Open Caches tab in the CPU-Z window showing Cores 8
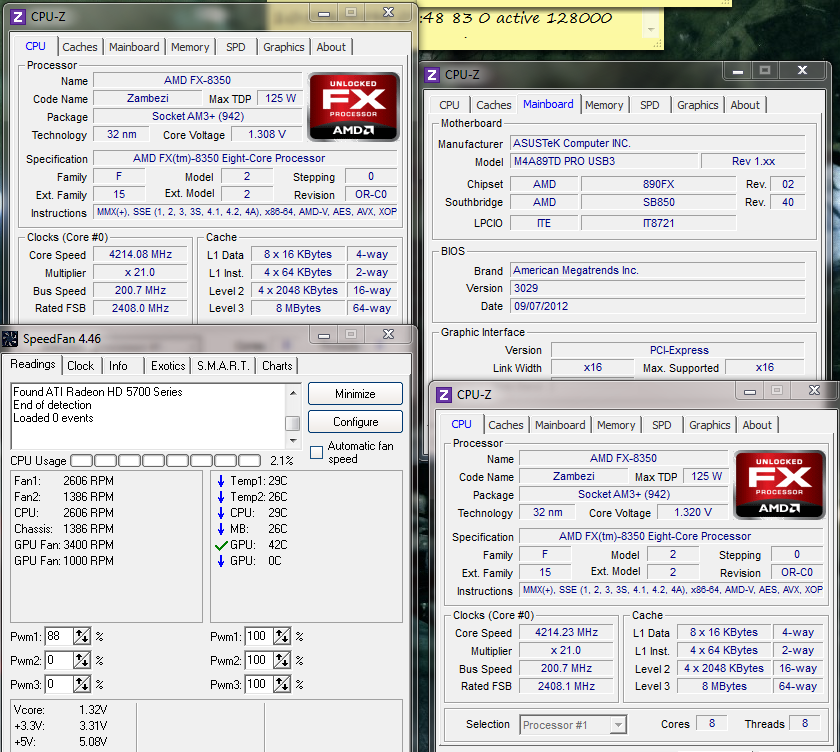 (x=506, y=425)
